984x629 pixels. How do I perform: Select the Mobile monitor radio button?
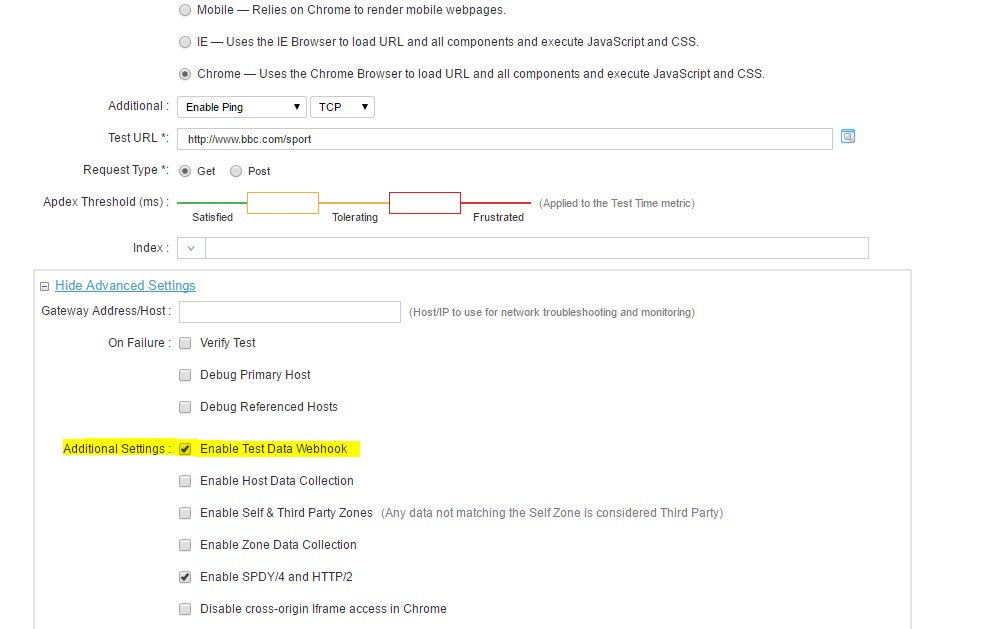184,10
